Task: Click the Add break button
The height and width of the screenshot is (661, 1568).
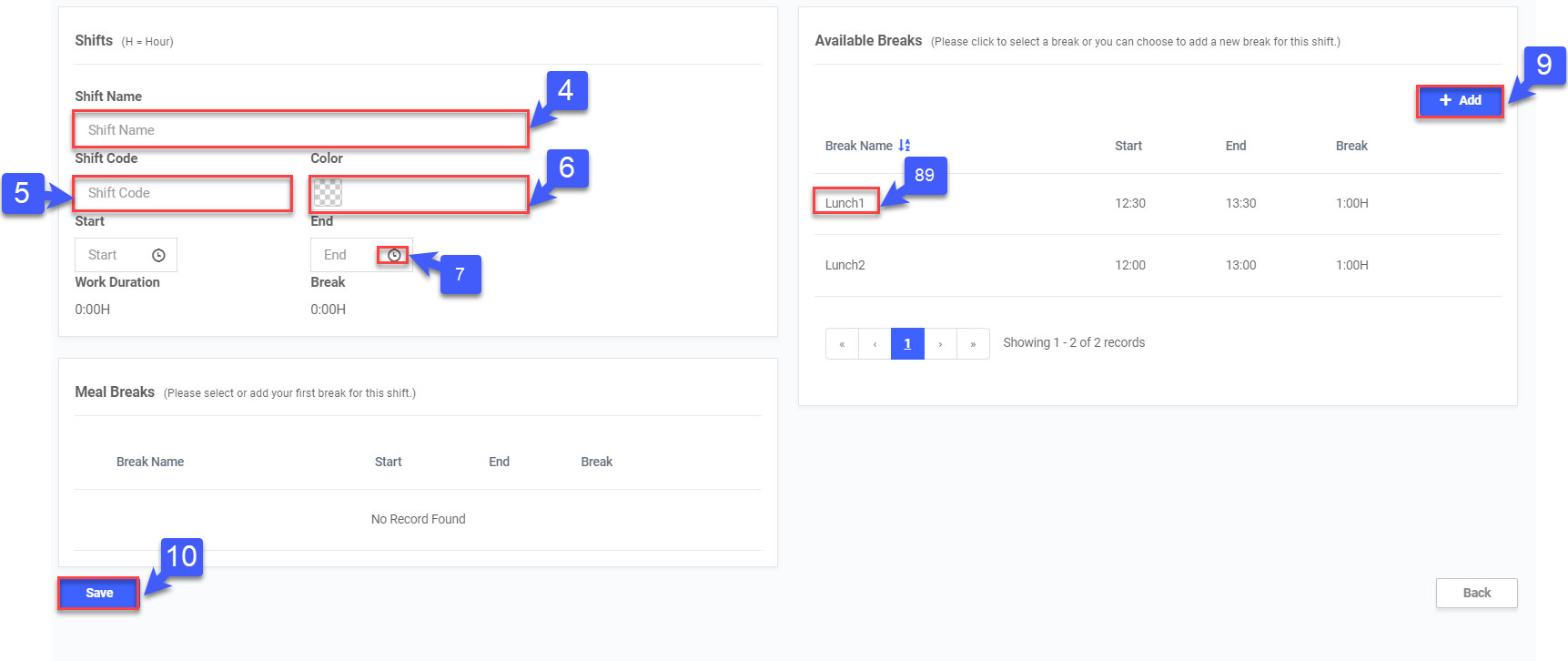Action: pyautogui.click(x=1460, y=100)
